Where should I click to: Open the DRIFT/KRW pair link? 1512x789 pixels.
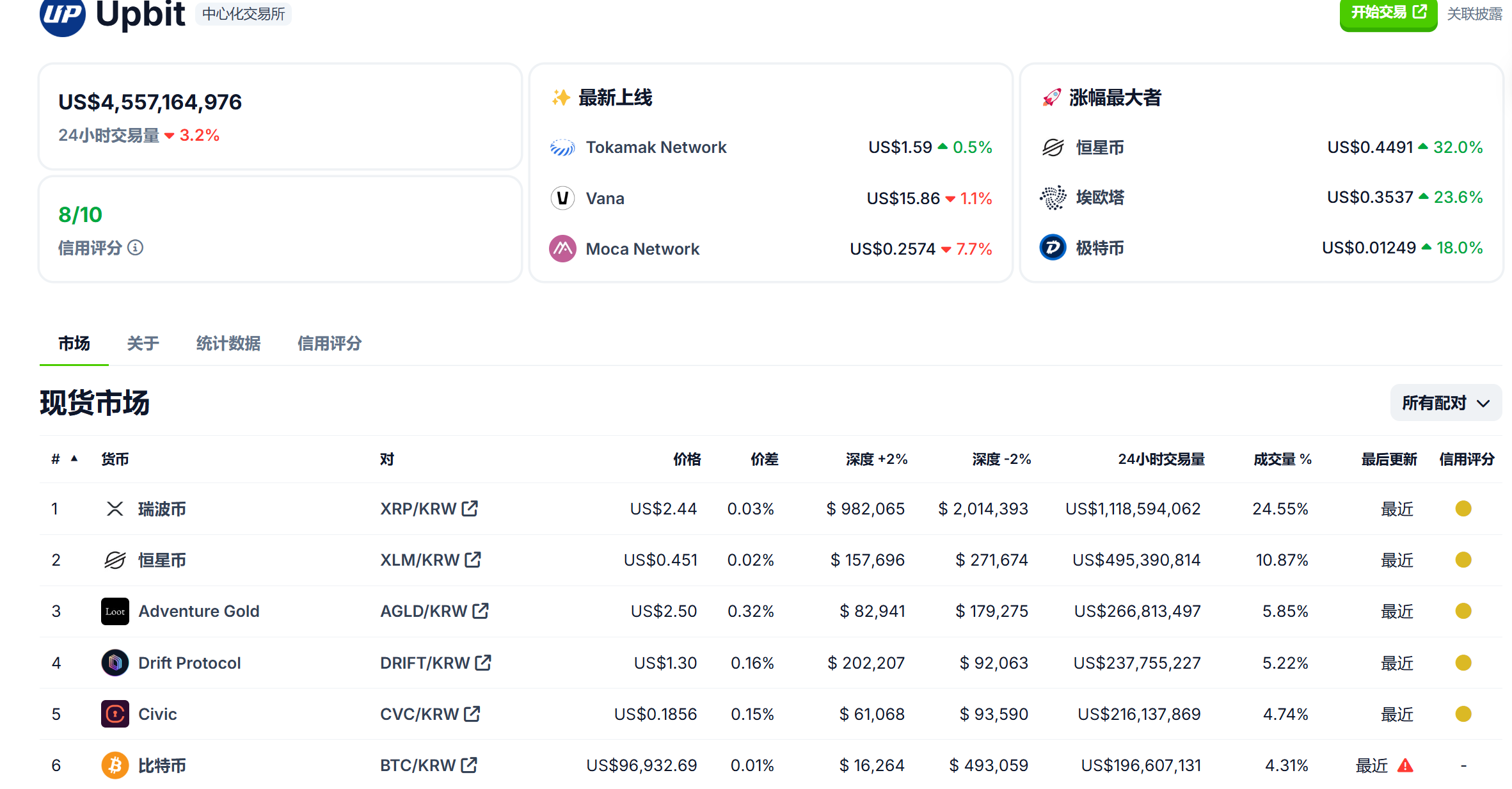[425, 663]
